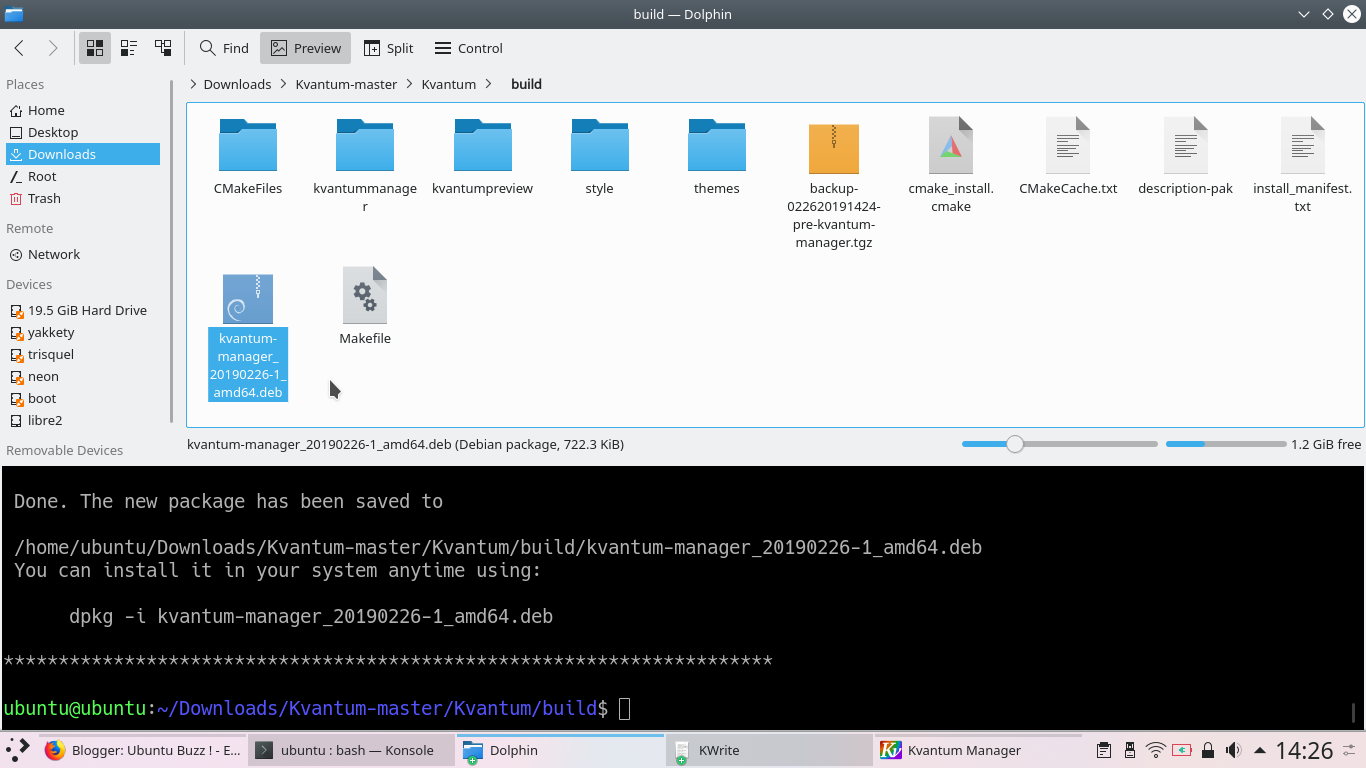Select the style folder icon
Screen dimensions: 1366x768
point(600,145)
